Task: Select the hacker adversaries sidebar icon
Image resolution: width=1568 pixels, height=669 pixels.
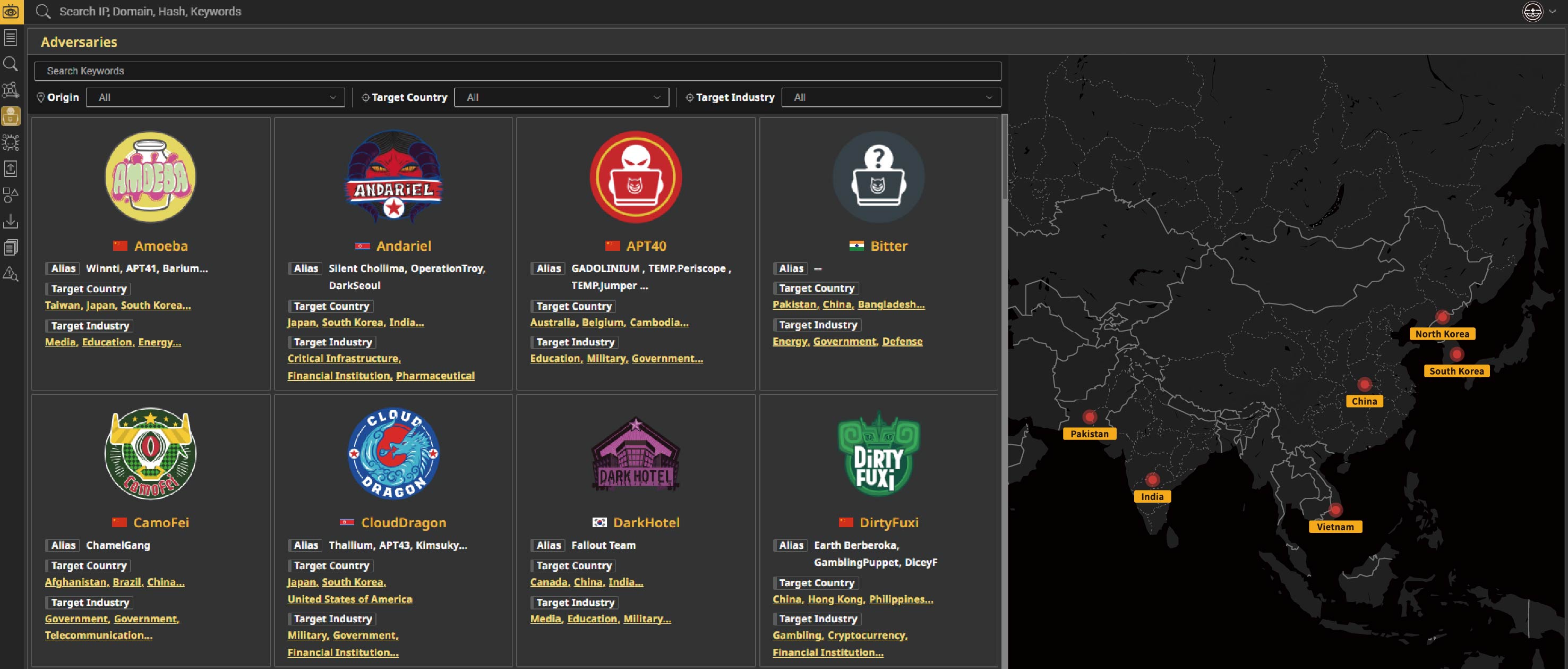Action: pyautogui.click(x=11, y=116)
